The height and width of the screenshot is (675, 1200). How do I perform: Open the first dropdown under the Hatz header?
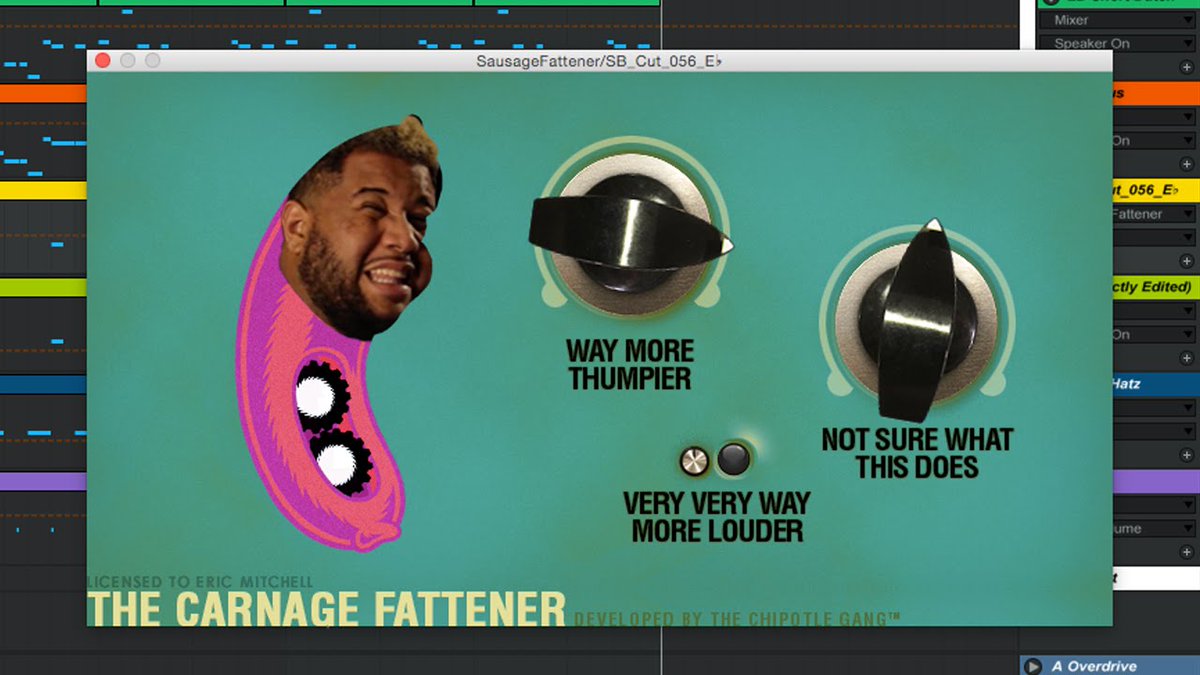[1155, 408]
